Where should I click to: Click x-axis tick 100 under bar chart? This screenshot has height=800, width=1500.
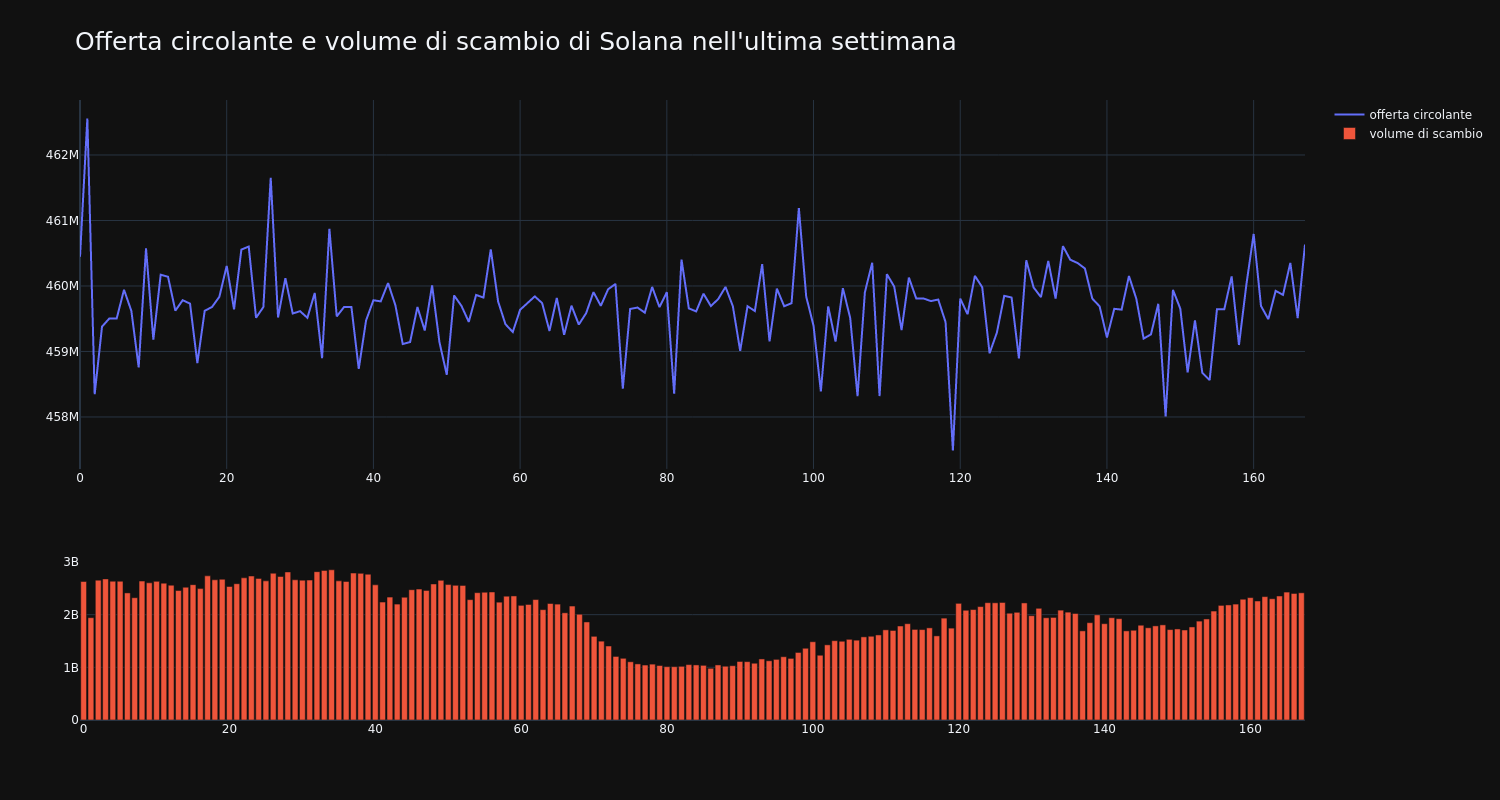click(813, 729)
